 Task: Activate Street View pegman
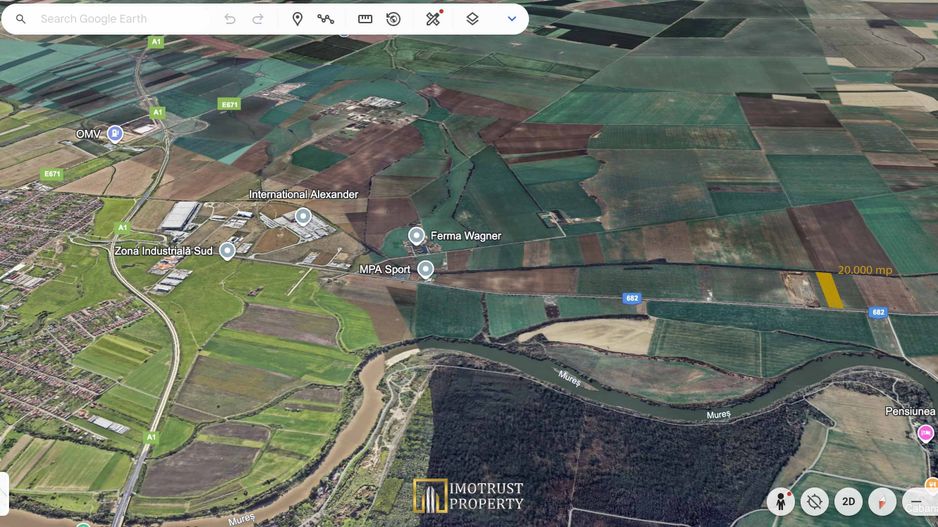780,501
